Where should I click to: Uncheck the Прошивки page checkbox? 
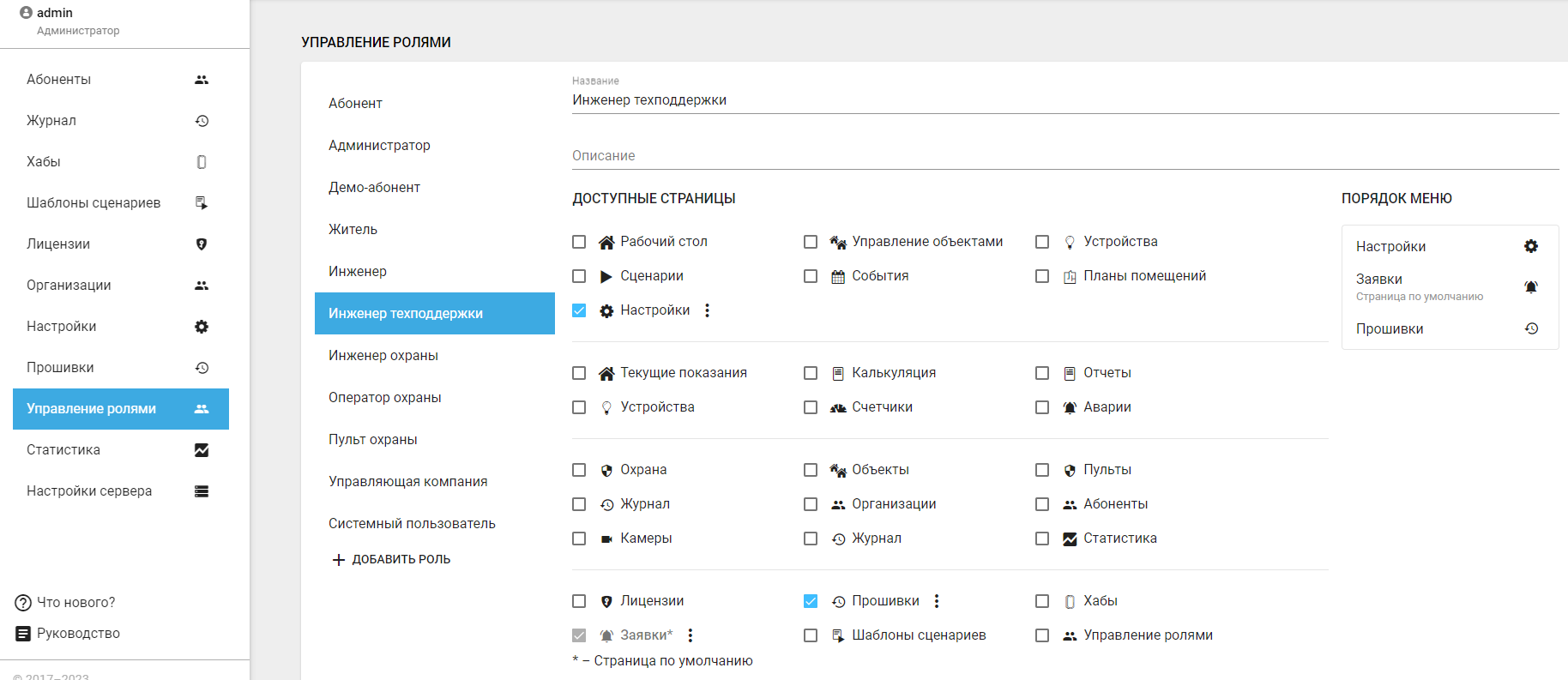tap(811, 601)
